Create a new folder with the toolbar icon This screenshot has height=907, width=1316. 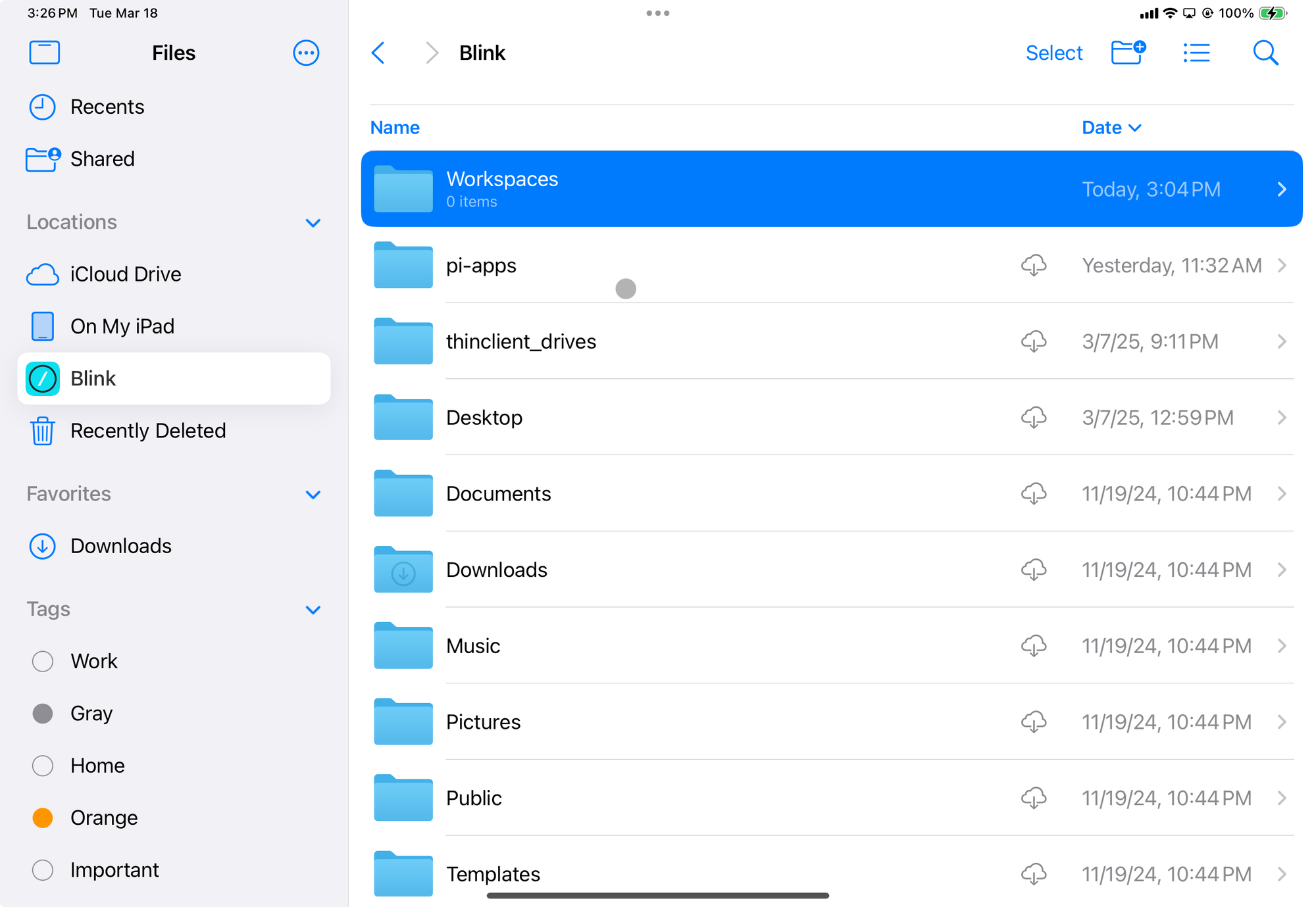1128,53
